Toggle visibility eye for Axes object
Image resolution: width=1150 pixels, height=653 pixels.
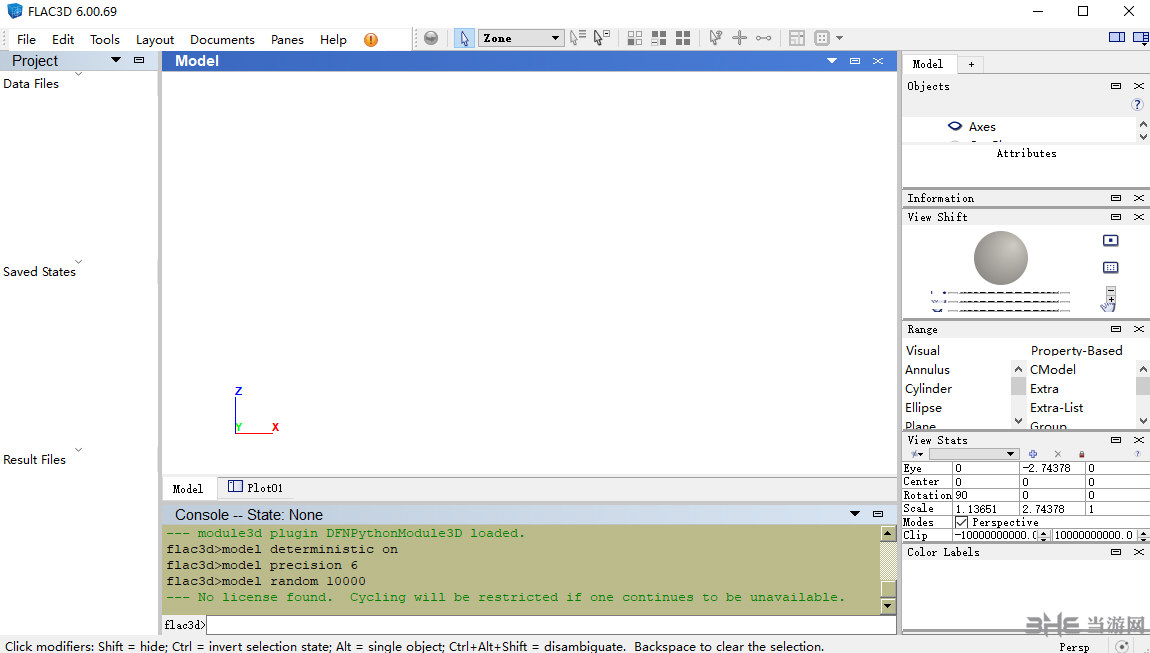tap(955, 127)
